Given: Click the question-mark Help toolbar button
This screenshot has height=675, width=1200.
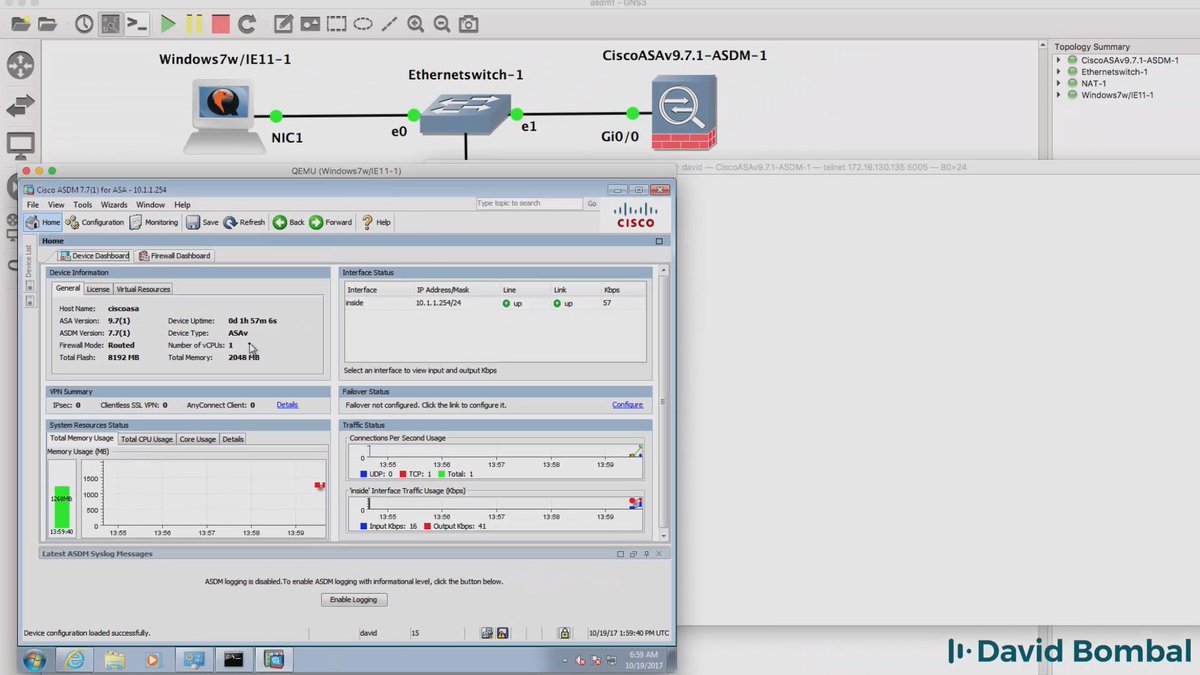Looking at the screenshot, I should click(376, 222).
